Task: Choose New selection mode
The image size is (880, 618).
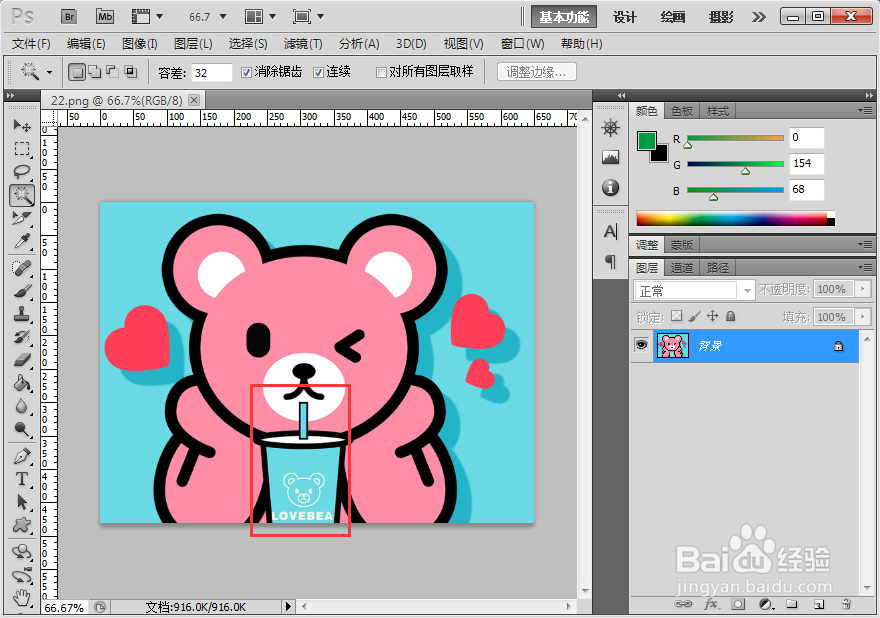Action: (77, 72)
